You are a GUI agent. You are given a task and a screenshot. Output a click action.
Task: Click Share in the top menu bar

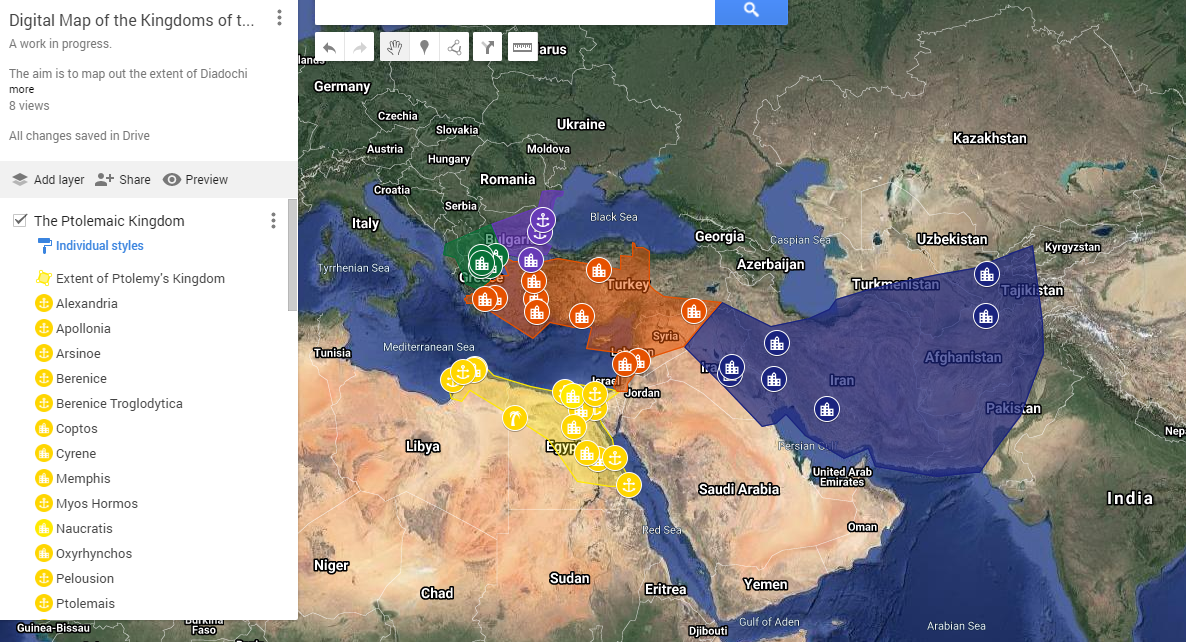pos(122,179)
